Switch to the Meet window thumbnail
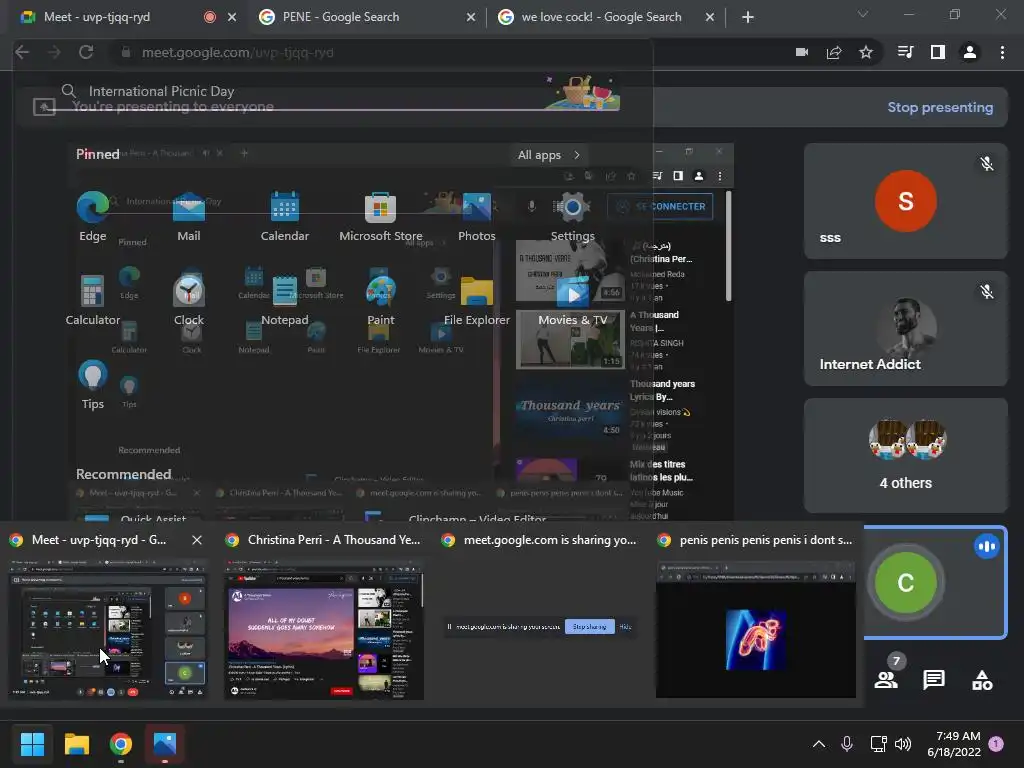The image size is (1024, 768). coord(108,629)
